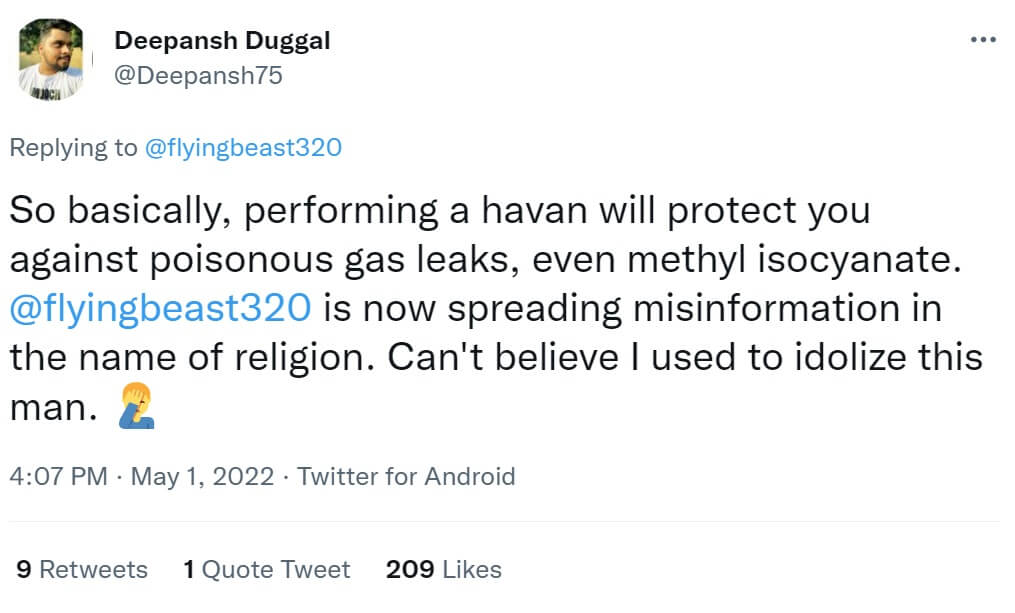Viewport: 1015px width, 613px height.
Task: Open the @Deepansh75 handle link
Action: (199, 75)
